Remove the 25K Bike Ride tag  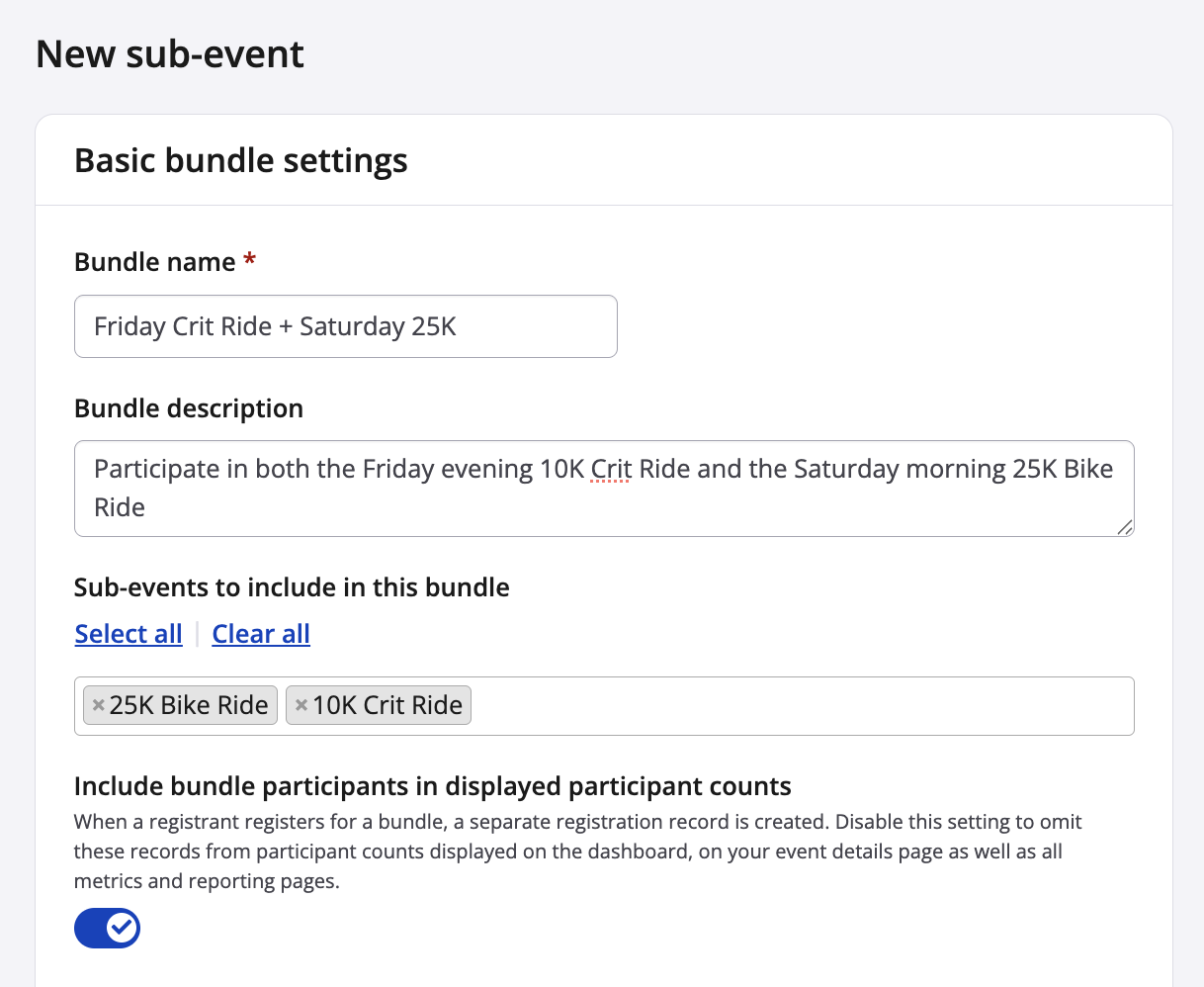[x=98, y=705]
